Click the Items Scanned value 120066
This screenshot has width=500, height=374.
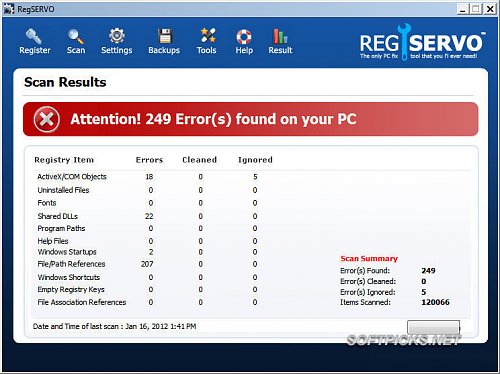click(435, 302)
